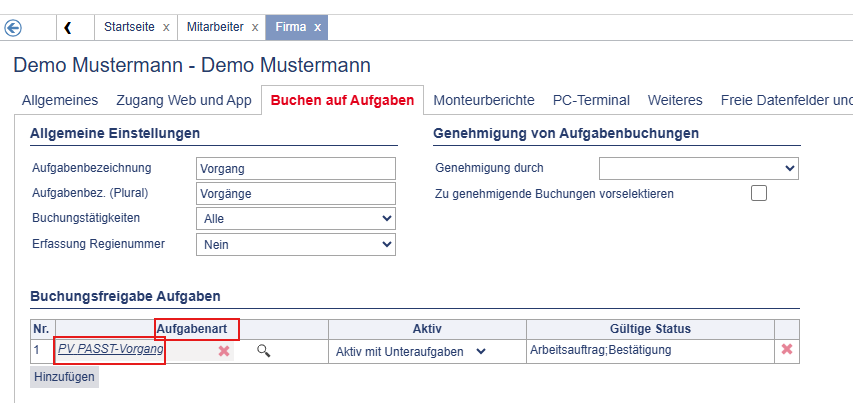This screenshot has height=403, width=853.
Task: Toggle Zu genehmigende Buchungen vorselektieren checkbox
Action: click(x=759, y=193)
